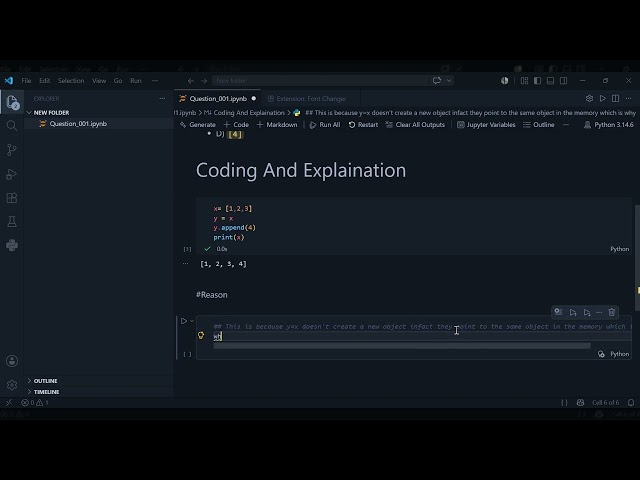Click the command center search box

click(320, 81)
